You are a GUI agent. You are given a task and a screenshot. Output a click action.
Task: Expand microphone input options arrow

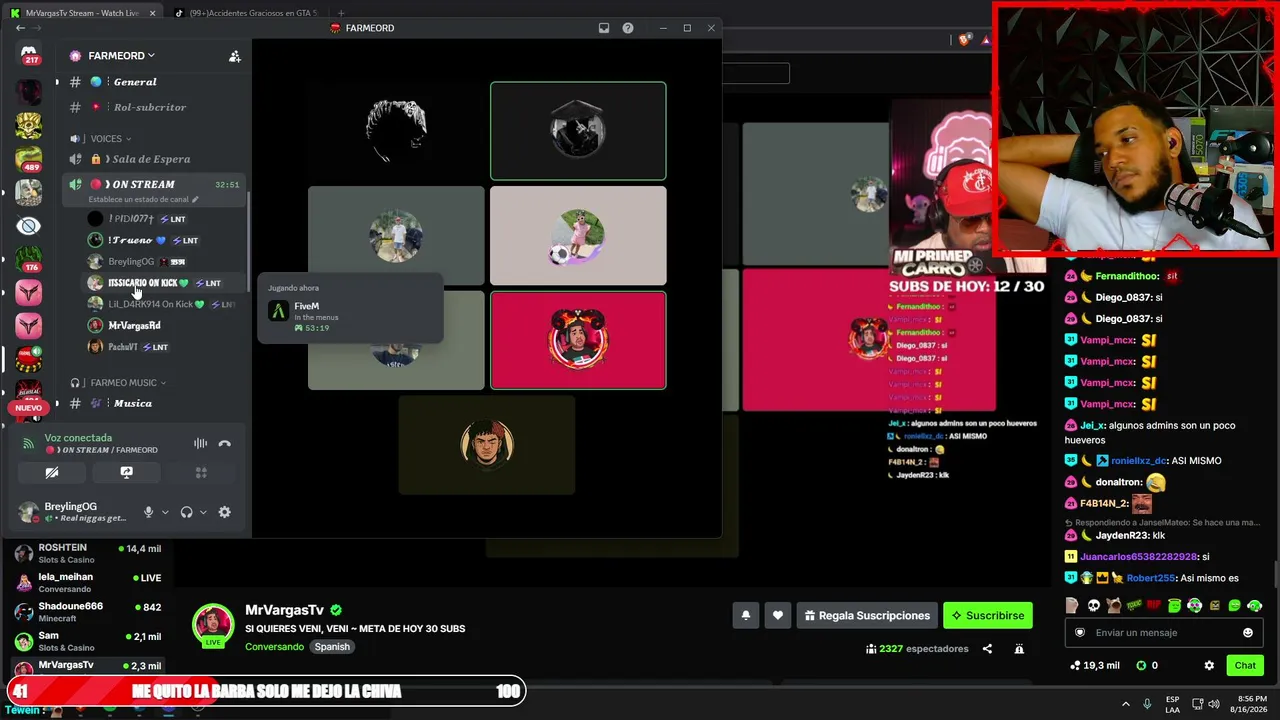(x=165, y=512)
